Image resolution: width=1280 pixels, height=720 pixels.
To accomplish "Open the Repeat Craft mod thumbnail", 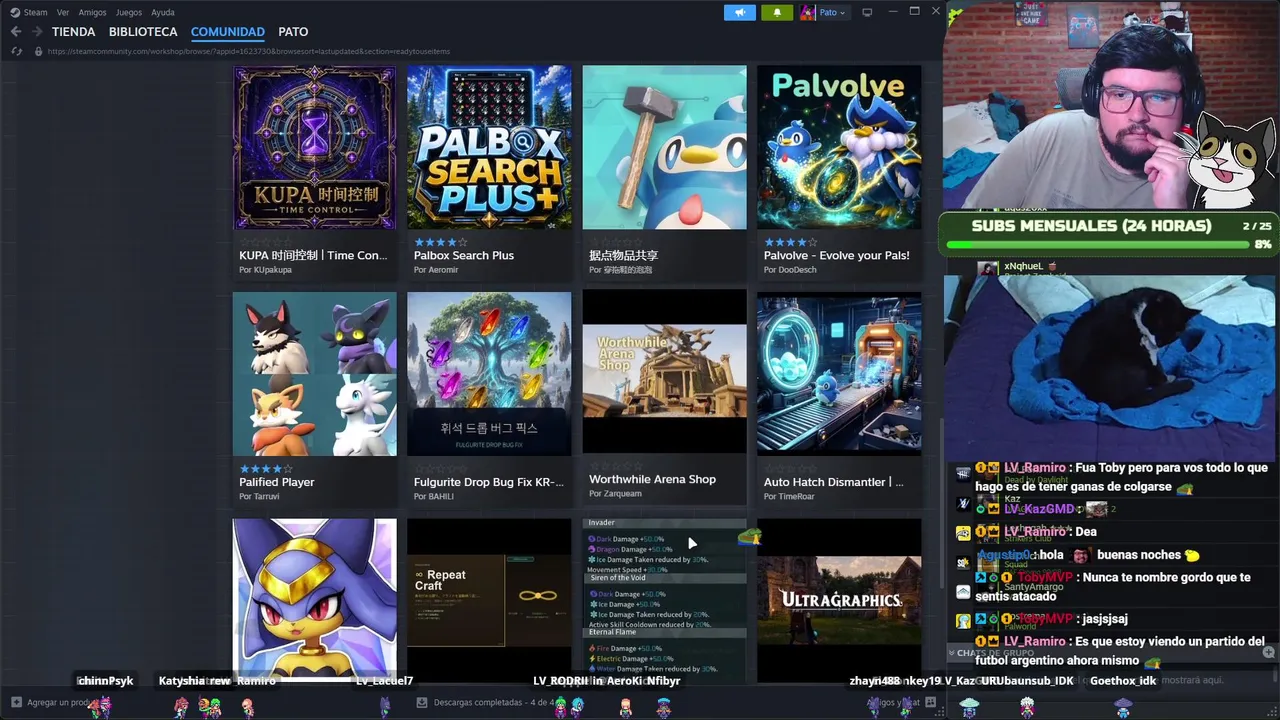I will click(x=490, y=598).
